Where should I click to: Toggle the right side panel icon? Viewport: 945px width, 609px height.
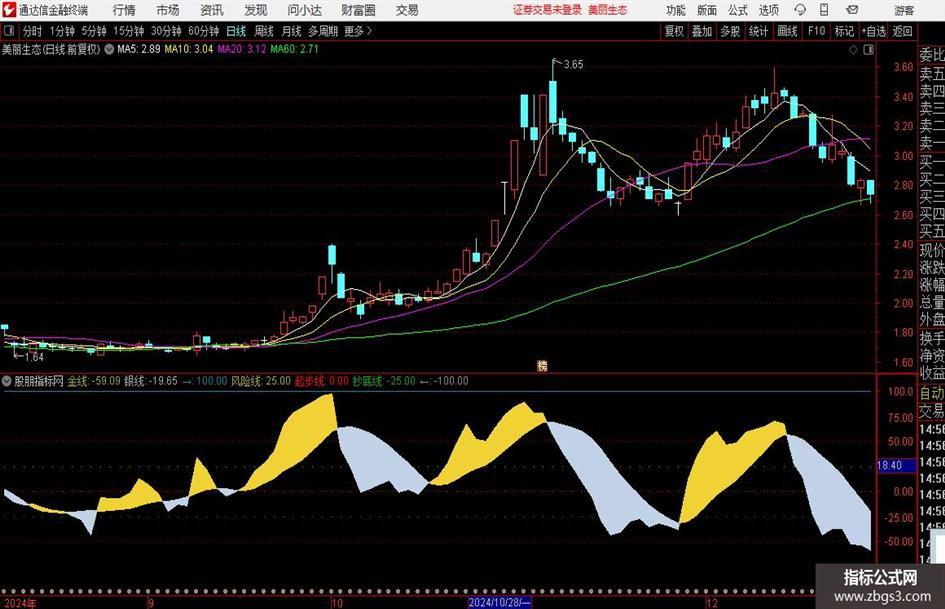[x=868, y=50]
